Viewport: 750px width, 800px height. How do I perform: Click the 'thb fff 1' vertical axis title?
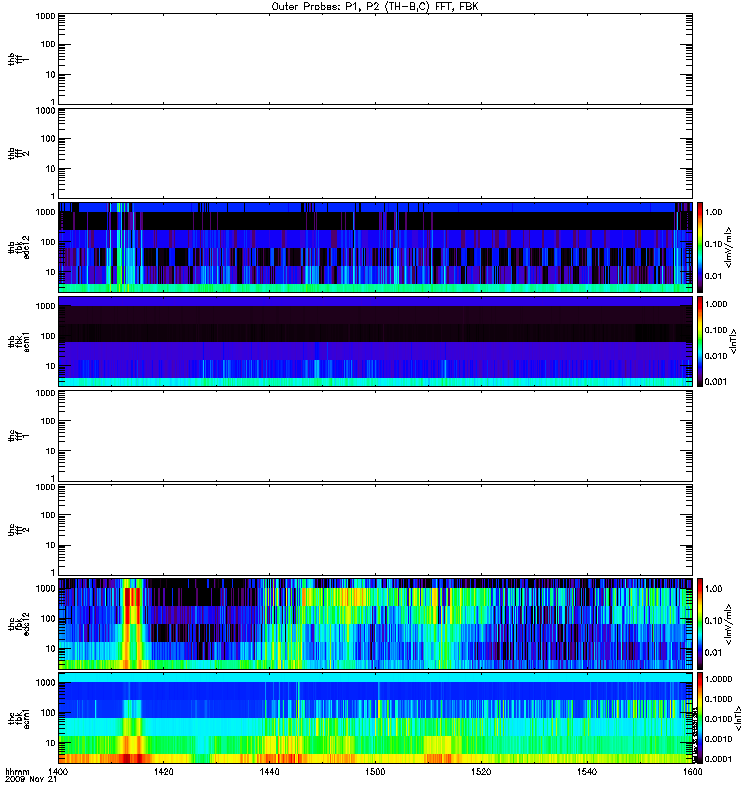[18, 59]
